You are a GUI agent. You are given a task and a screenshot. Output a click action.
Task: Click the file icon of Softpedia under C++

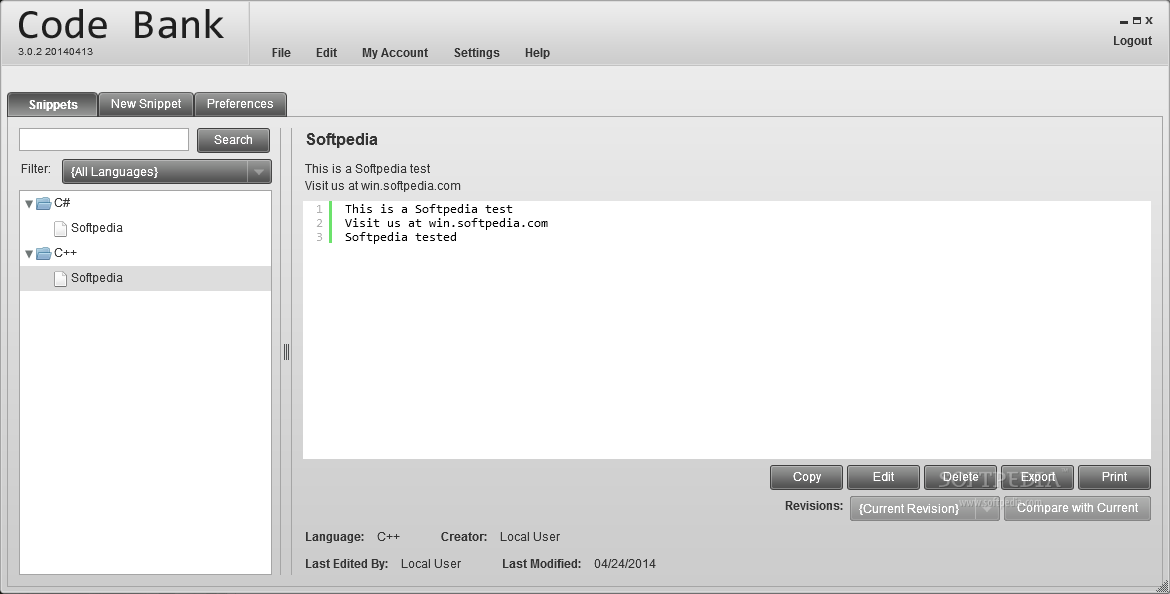pos(60,278)
